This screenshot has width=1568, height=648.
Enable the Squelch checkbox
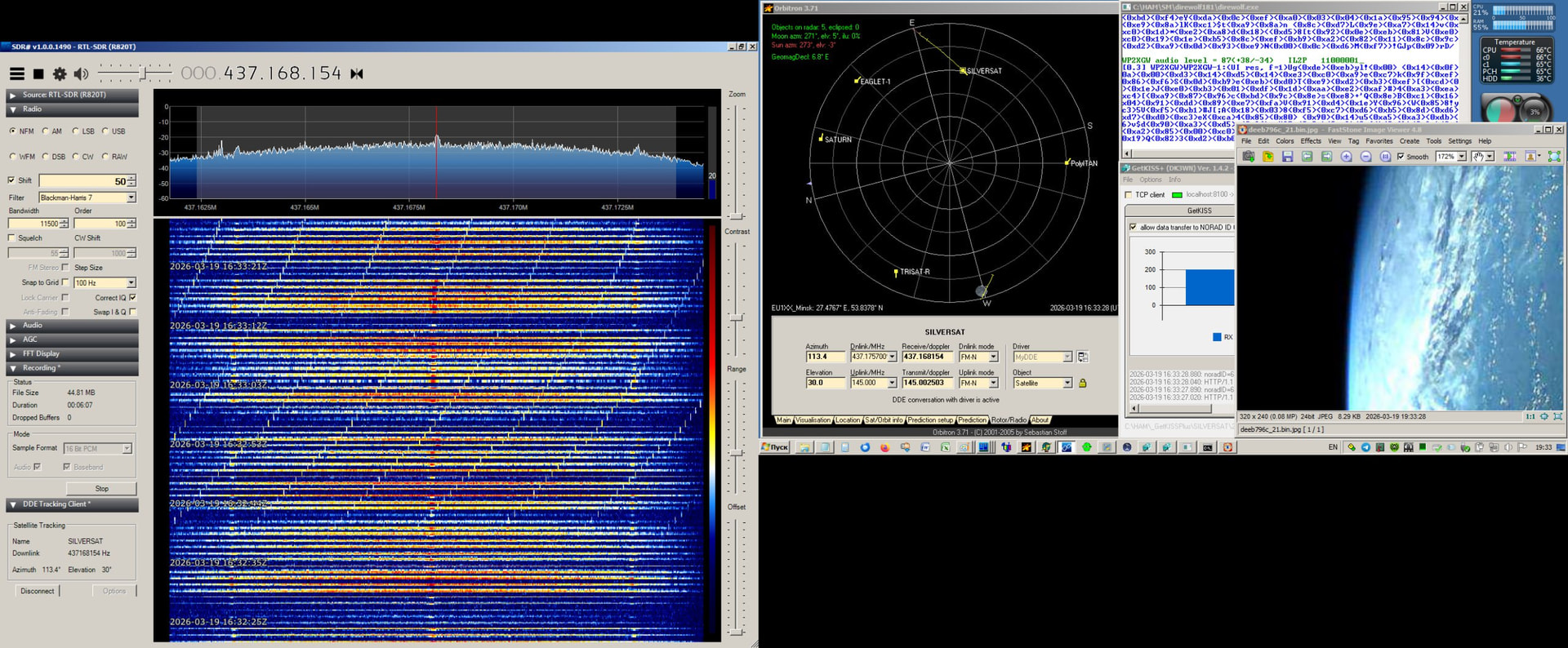(x=11, y=238)
